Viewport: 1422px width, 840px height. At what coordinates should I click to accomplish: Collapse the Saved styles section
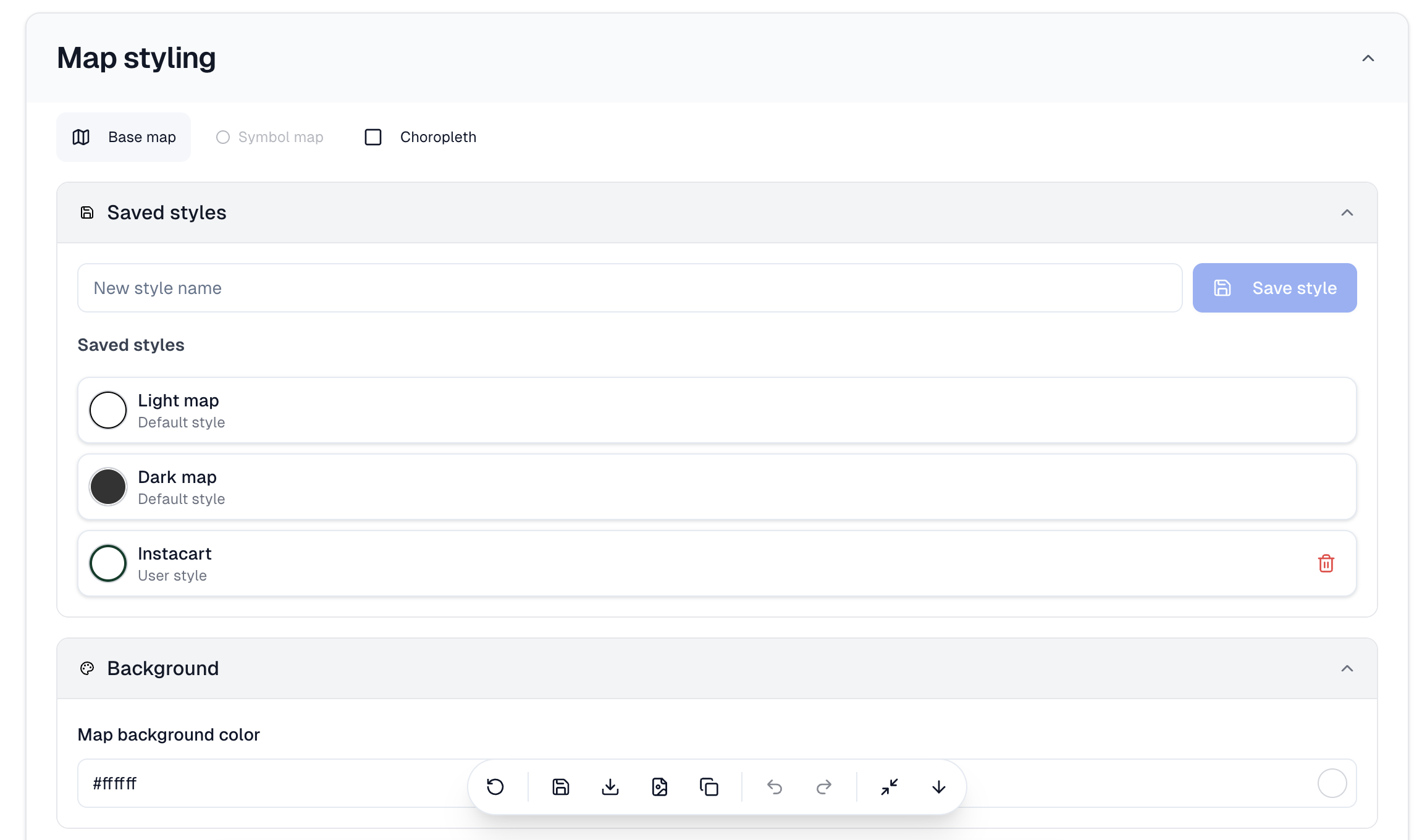click(x=1347, y=212)
